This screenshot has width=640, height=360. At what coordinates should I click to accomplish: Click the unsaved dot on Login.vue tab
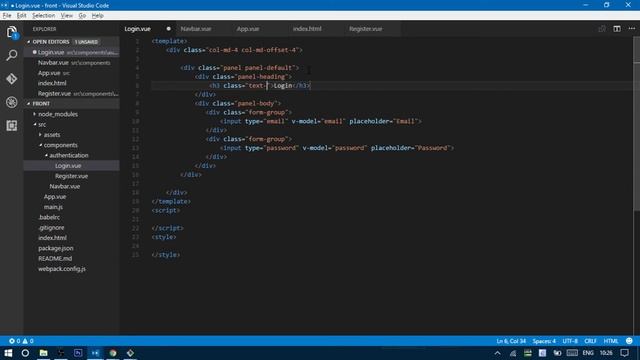[168, 29]
